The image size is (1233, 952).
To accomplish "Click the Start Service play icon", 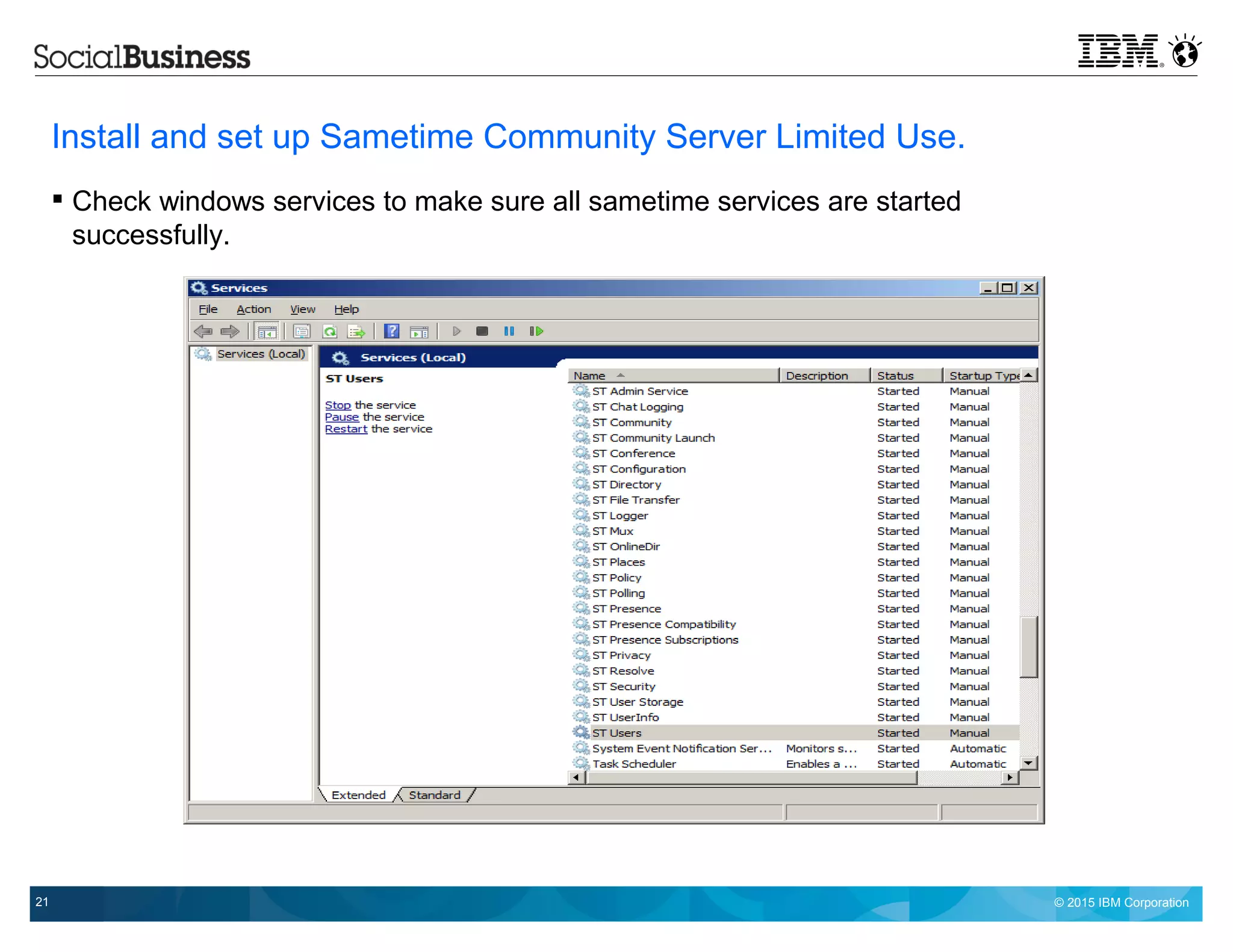I will 456,331.
